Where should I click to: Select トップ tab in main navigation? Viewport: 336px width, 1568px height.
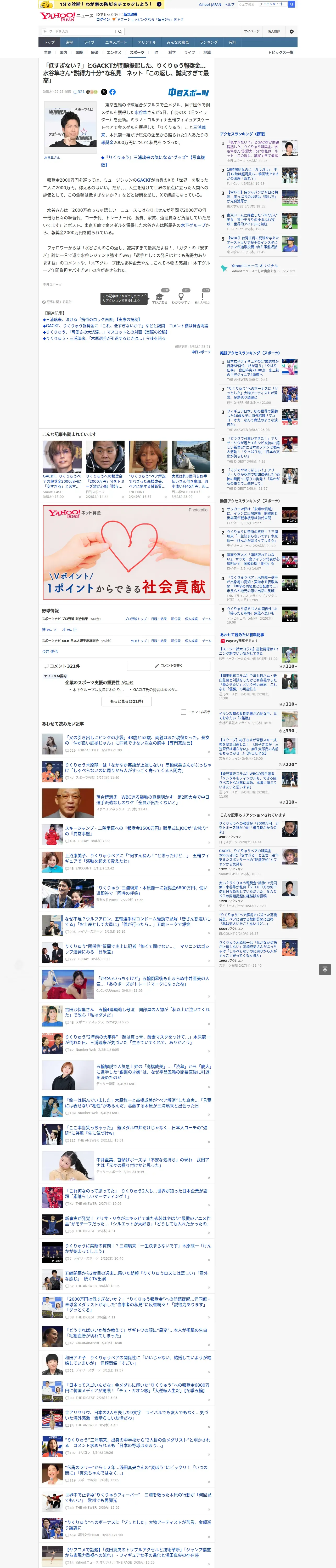(x=49, y=43)
